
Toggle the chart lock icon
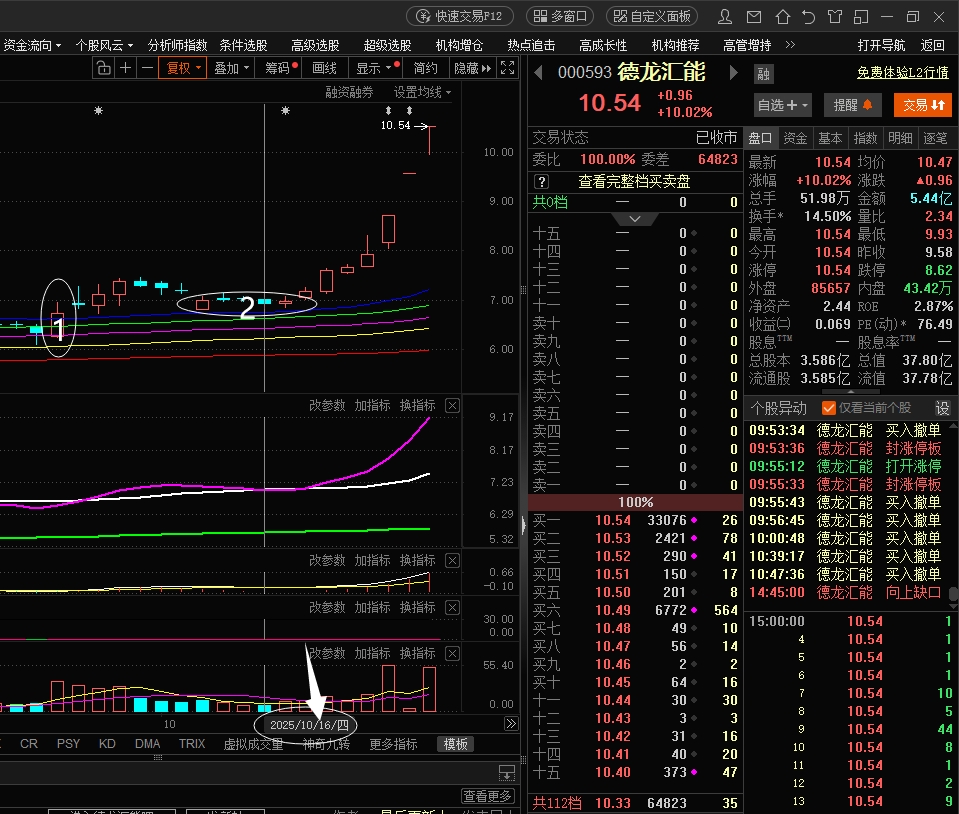click(104, 68)
